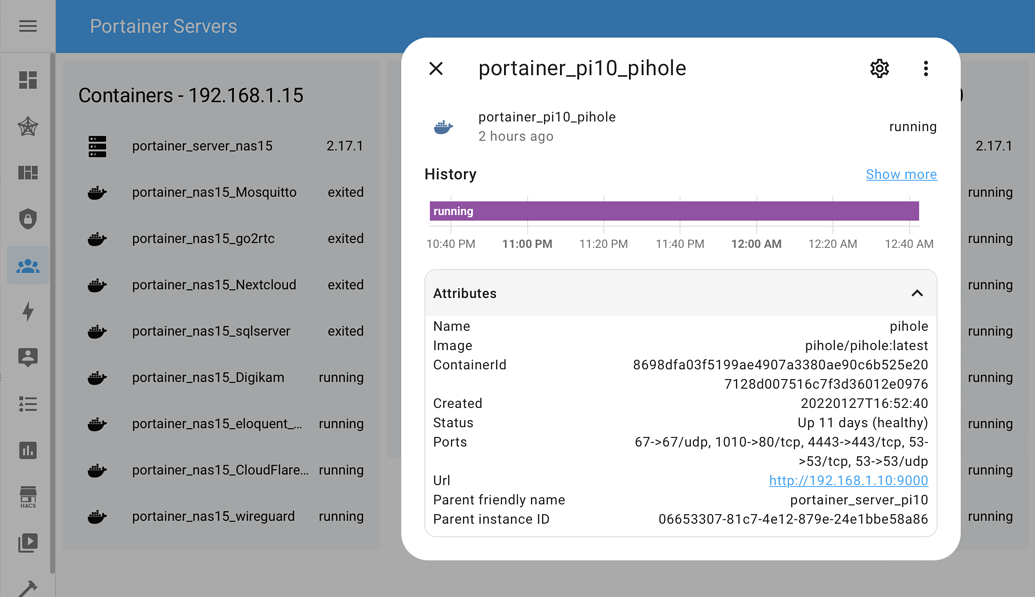Select the running status of portainer_nas15_Digikam
The width and height of the screenshot is (1035, 597).
point(342,377)
